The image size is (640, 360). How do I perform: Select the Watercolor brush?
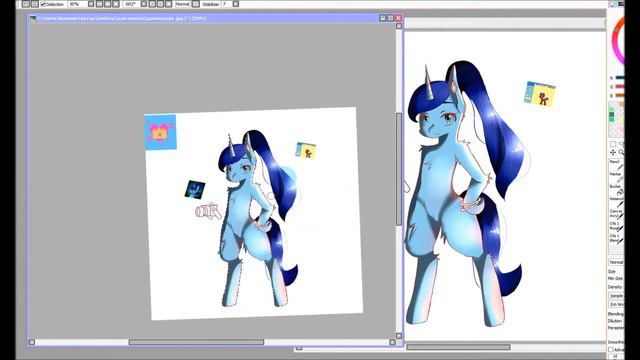click(616, 202)
